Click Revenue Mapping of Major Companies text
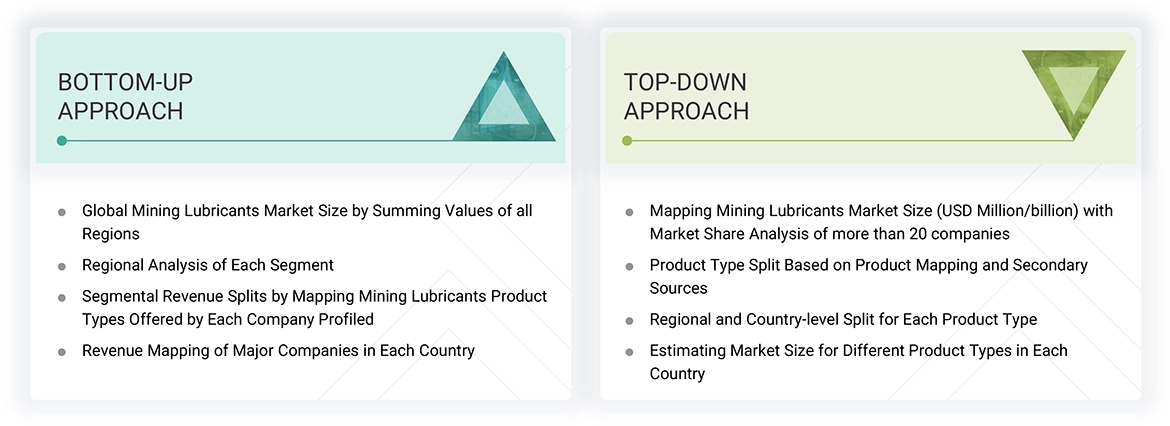Image resolution: width=1170 pixels, height=426 pixels. click(278, 350)
